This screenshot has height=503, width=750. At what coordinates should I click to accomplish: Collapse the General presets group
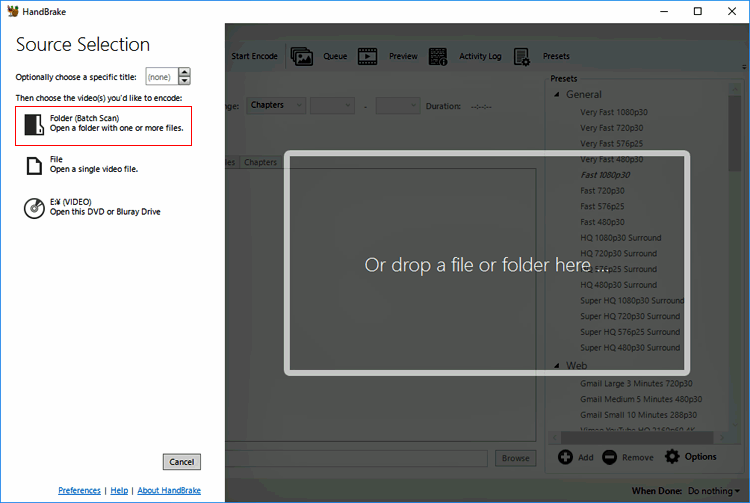(557, 95)
